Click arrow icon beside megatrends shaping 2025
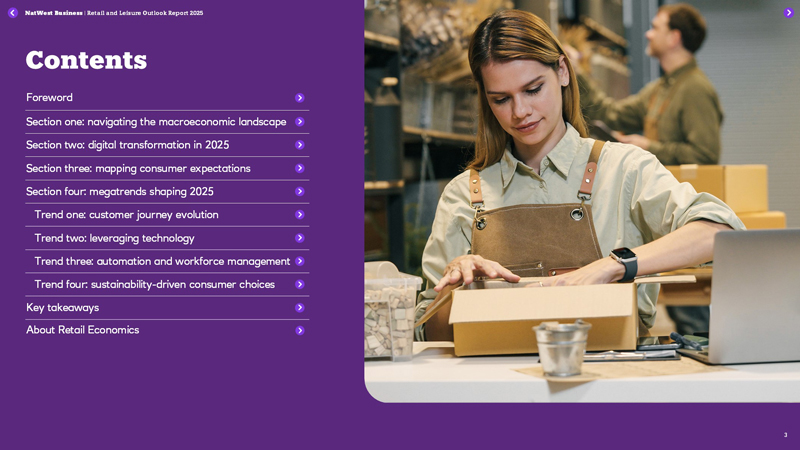The width and height of the screenshot is (800, 450). pyautogui.click(x=300, y=191)
